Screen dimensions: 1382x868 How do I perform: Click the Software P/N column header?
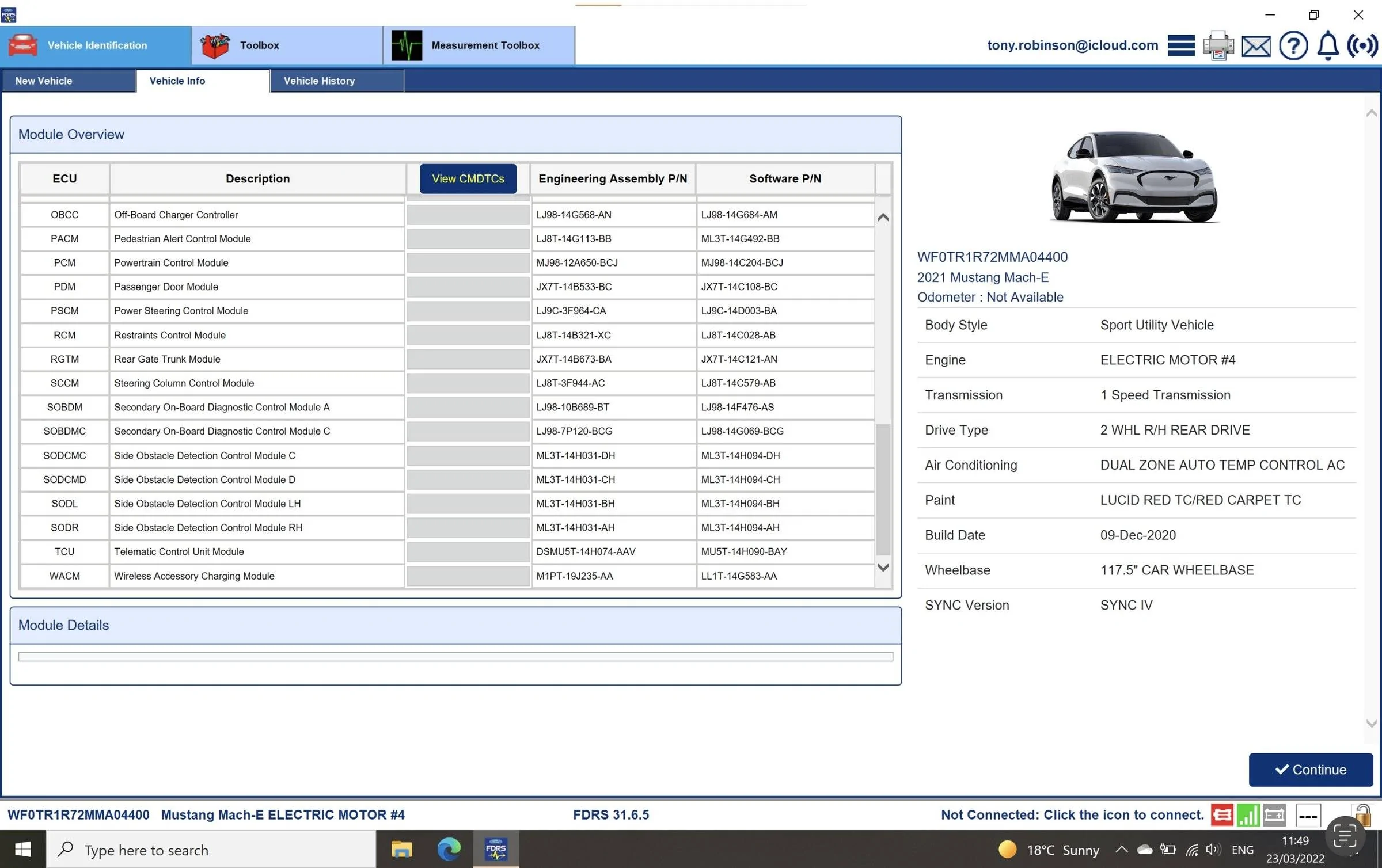click(x=785, y=179)
